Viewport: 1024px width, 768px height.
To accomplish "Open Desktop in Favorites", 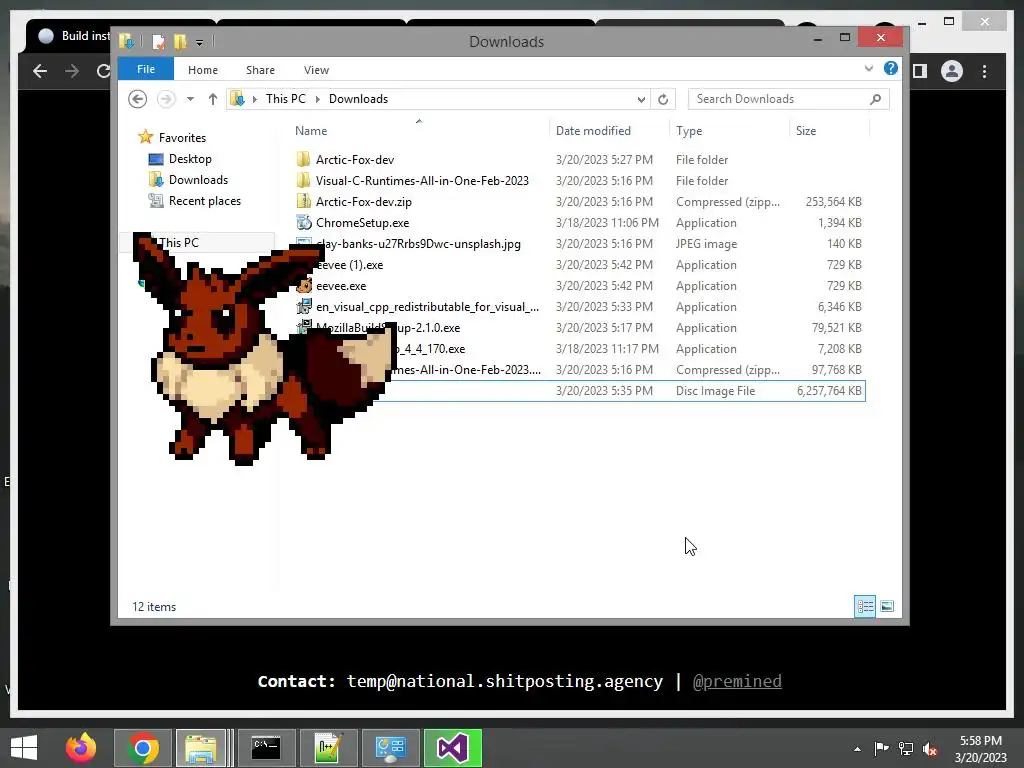I will coord(189,159).
